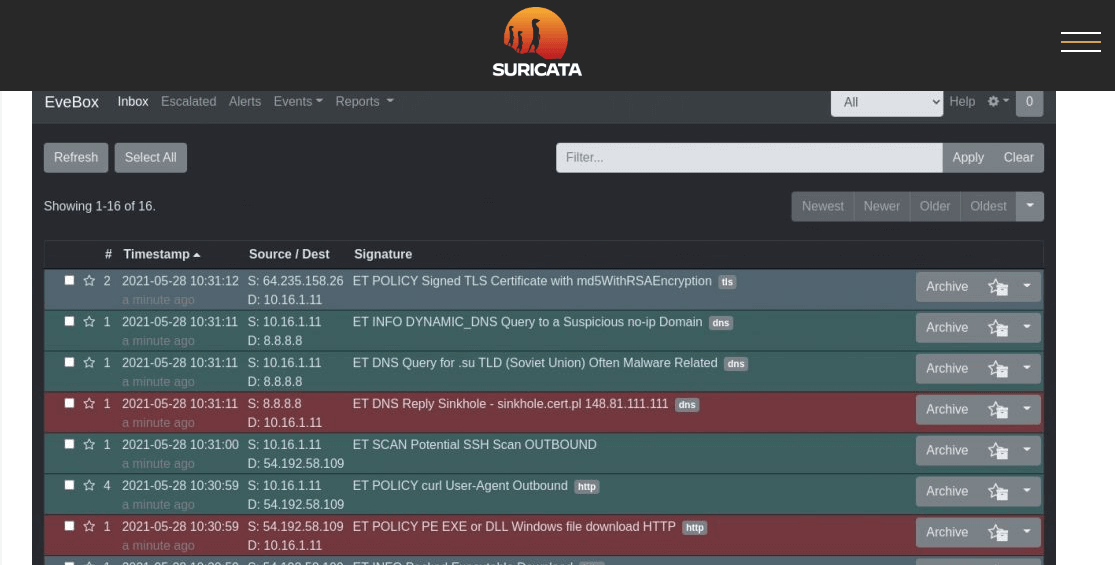Check the PE EXE or DLL download row

tap(69, 526)
